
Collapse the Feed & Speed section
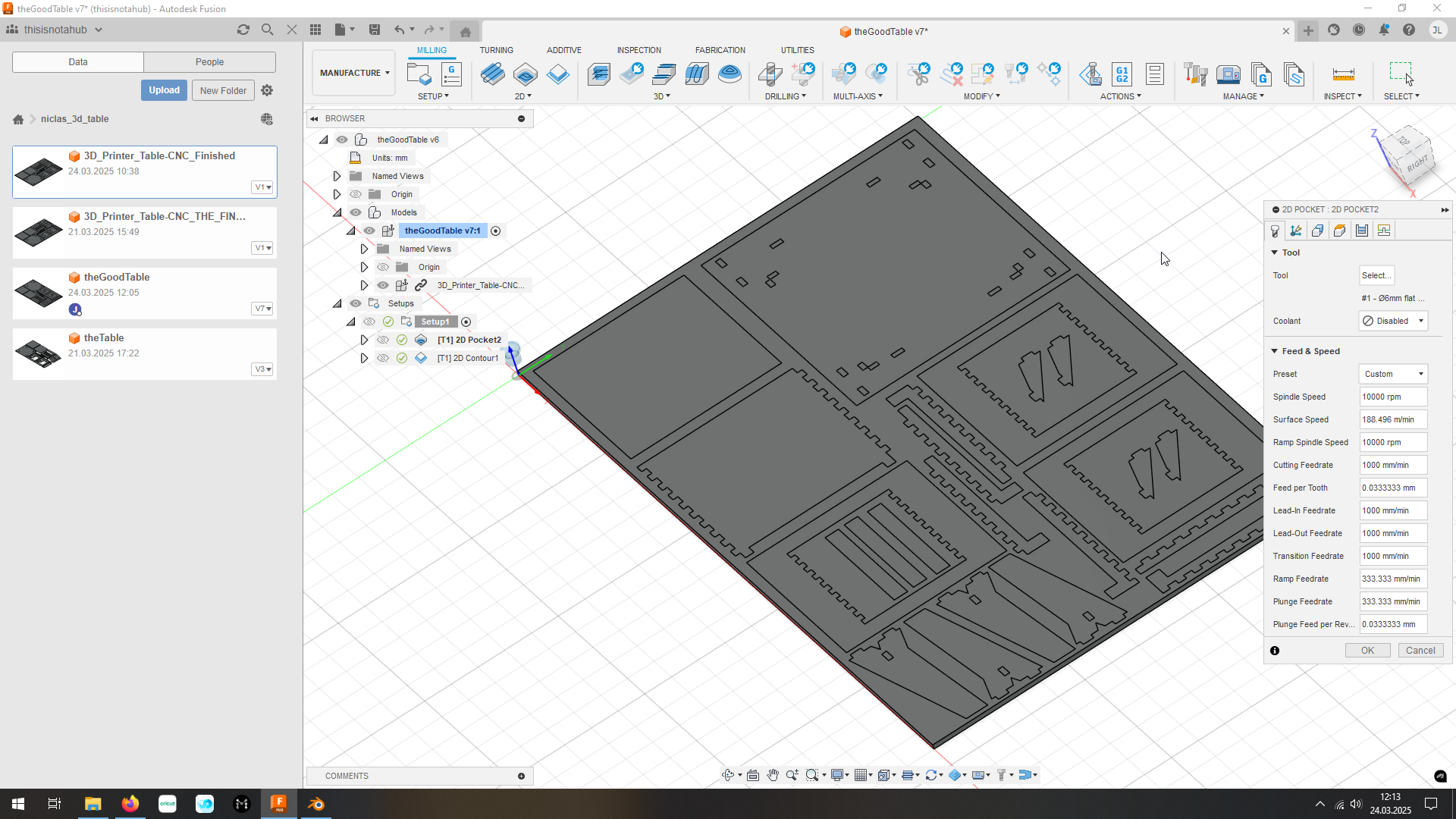click(1275, 351)
